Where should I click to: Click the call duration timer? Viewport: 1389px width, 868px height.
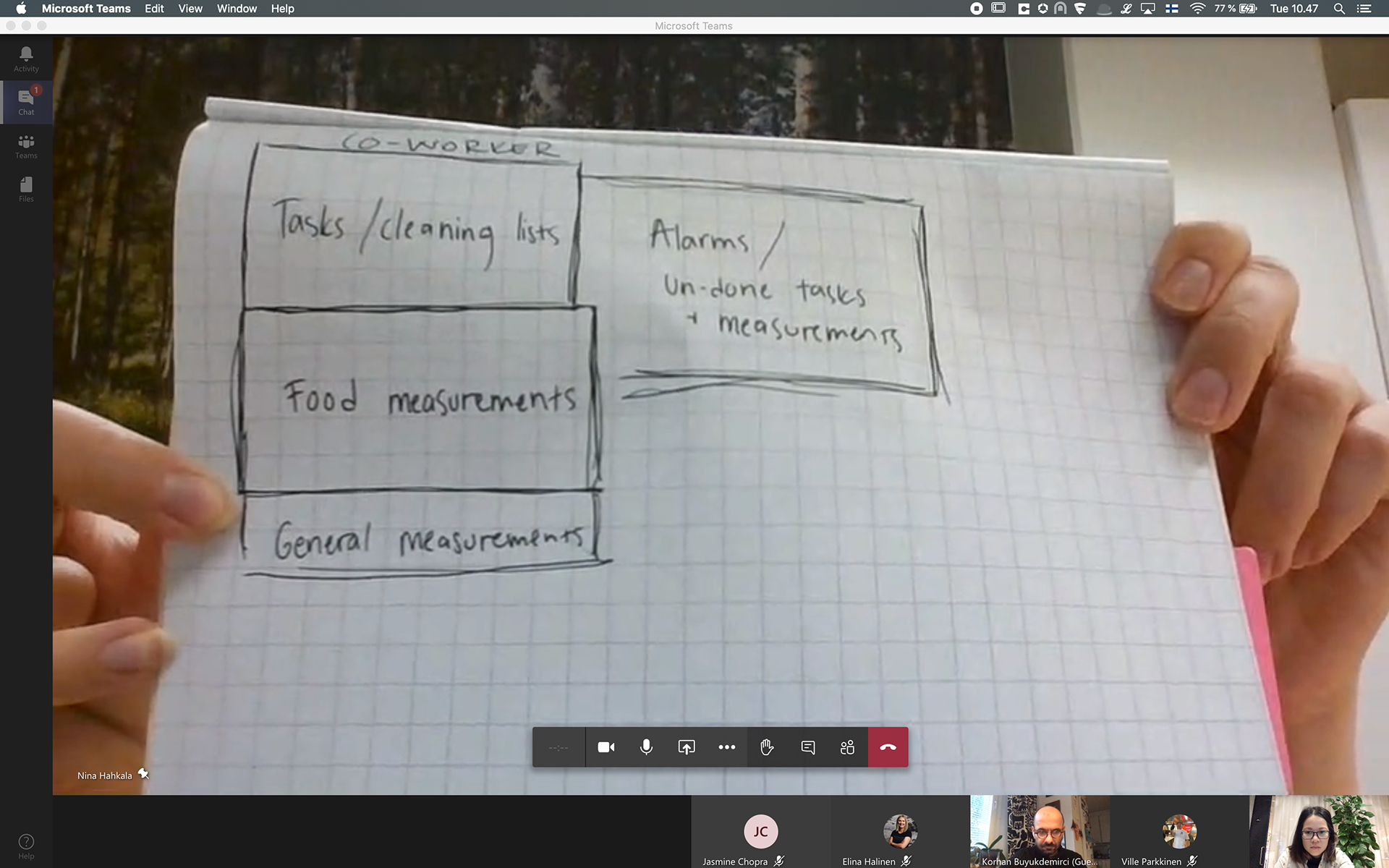pyautogui.click(x=558, y=747)
